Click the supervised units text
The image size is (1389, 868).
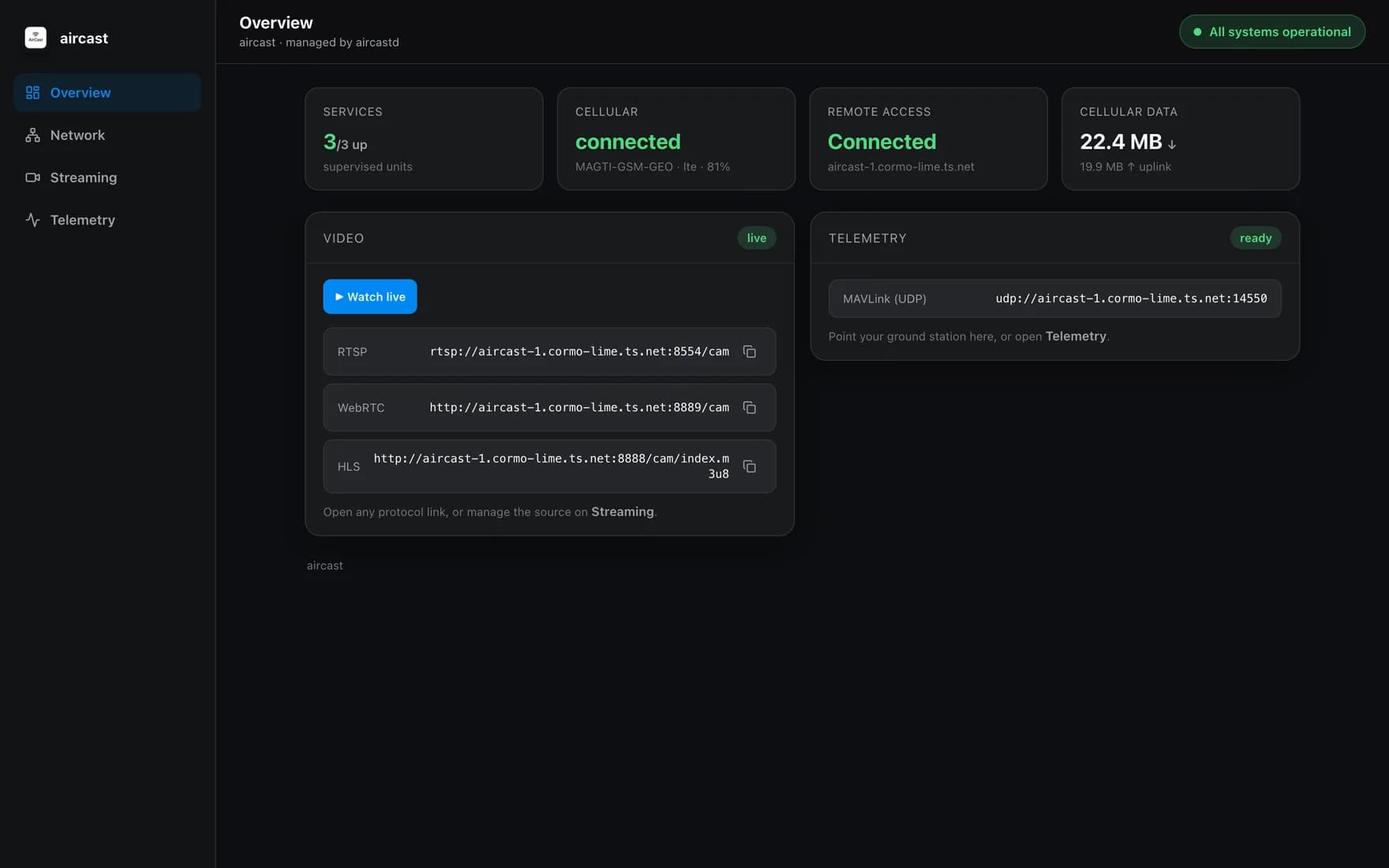[x=368, y=167]
